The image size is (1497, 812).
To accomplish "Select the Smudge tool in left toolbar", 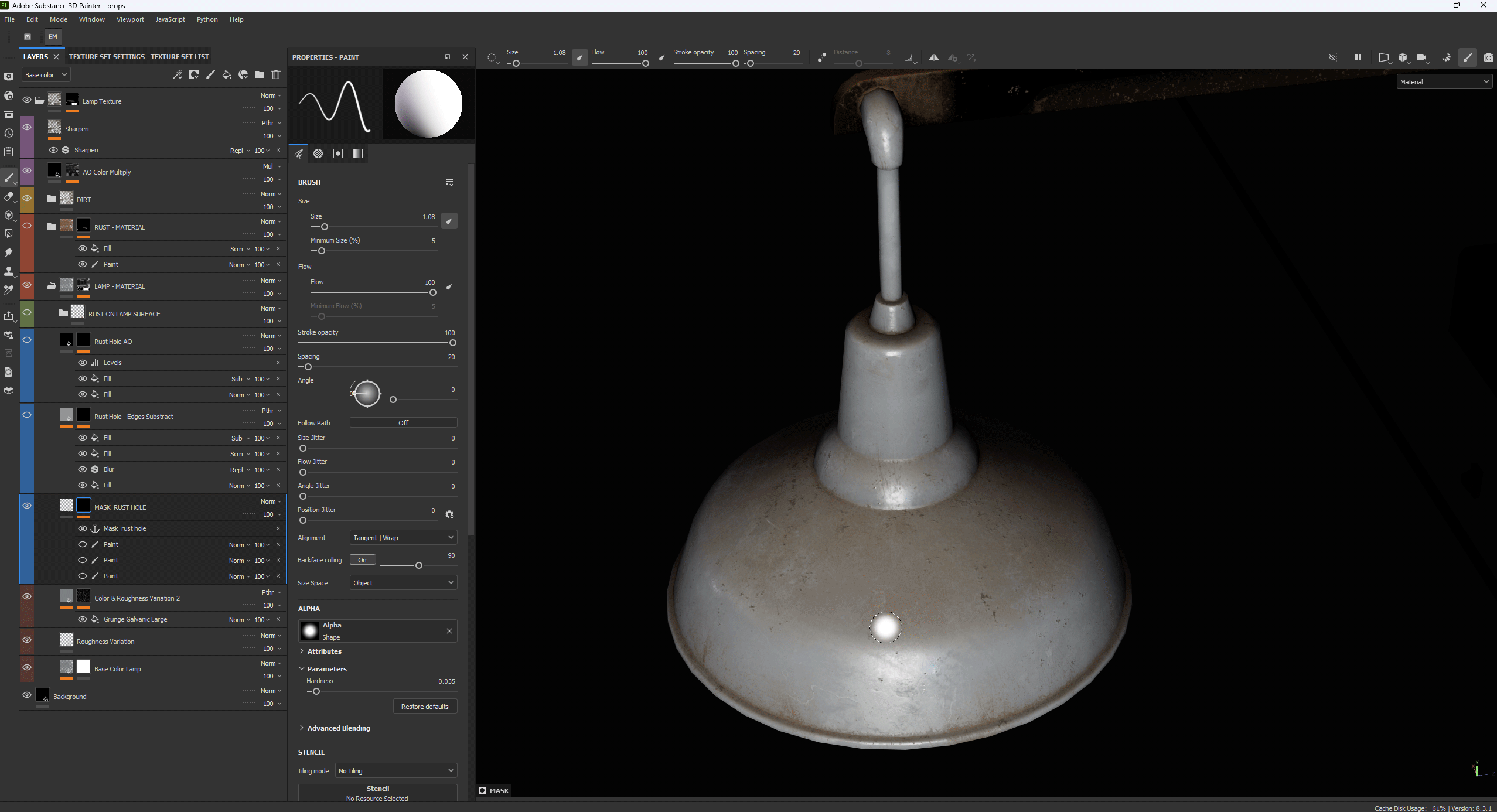I will (8, 253).
